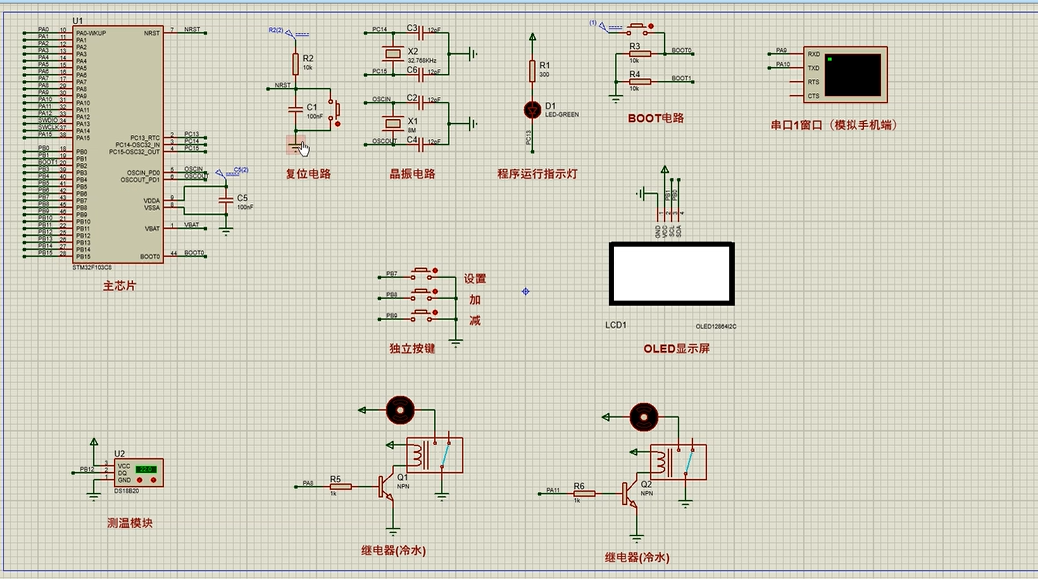Click the 独立按键 label
Image resolution: width=1038 pixels, height=579 pixels.
[412, 349]
